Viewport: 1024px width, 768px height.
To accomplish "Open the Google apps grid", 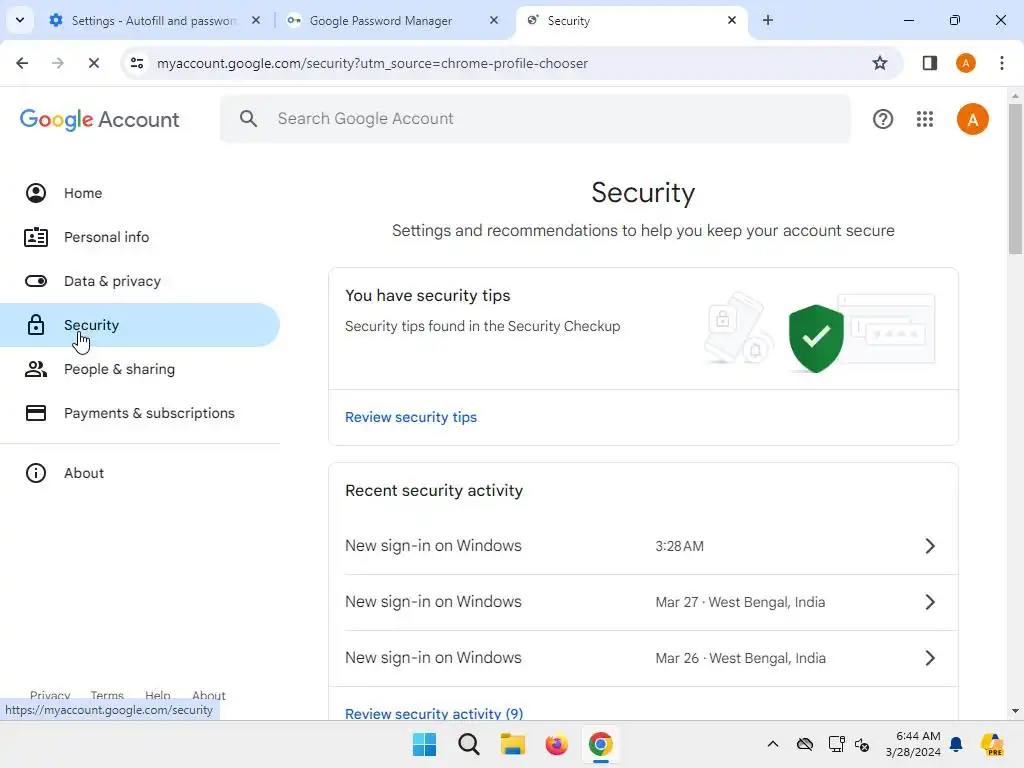I will [925, 119].
